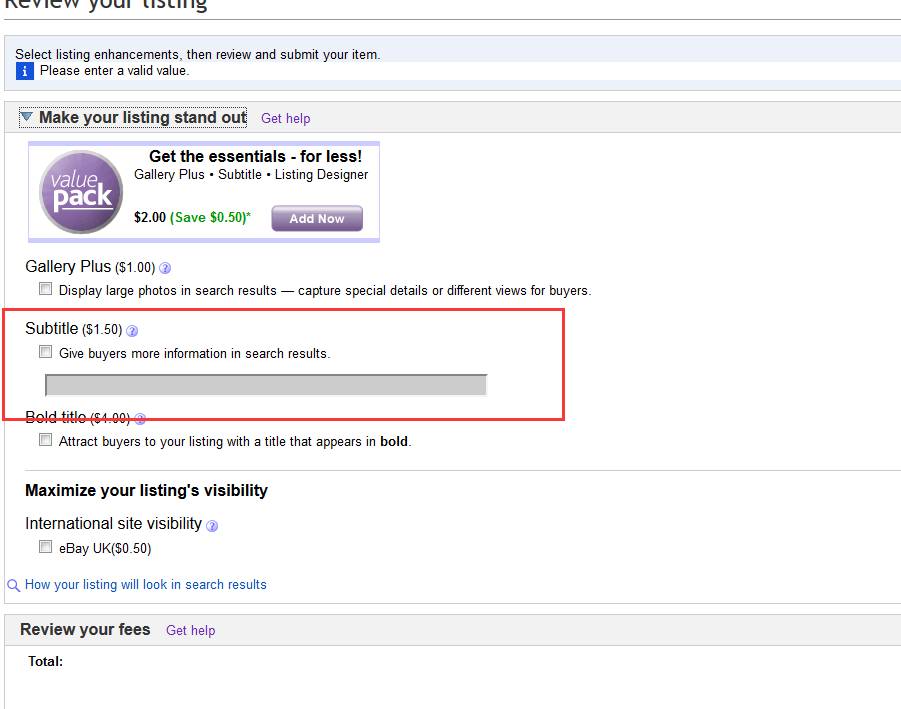
Task: Click the Review your fees heading
Action: tap(85, 629)
